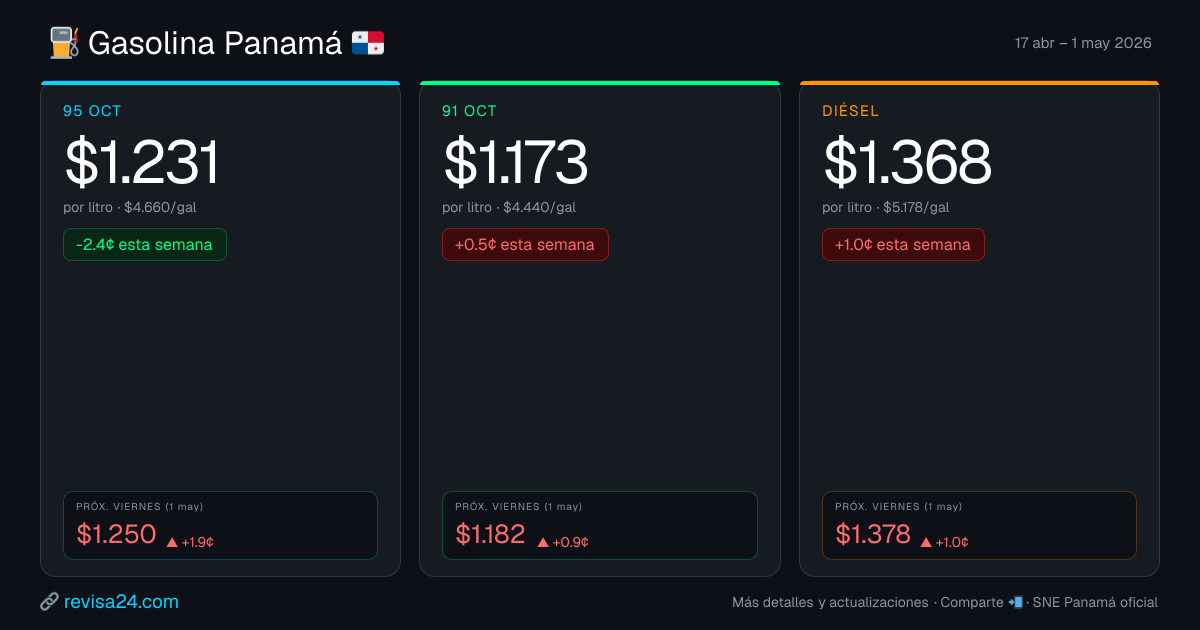Click the 17 abr – 1 may 2026 date range
Screen dimensions: 1200x630
click(x=1083, y=43)
